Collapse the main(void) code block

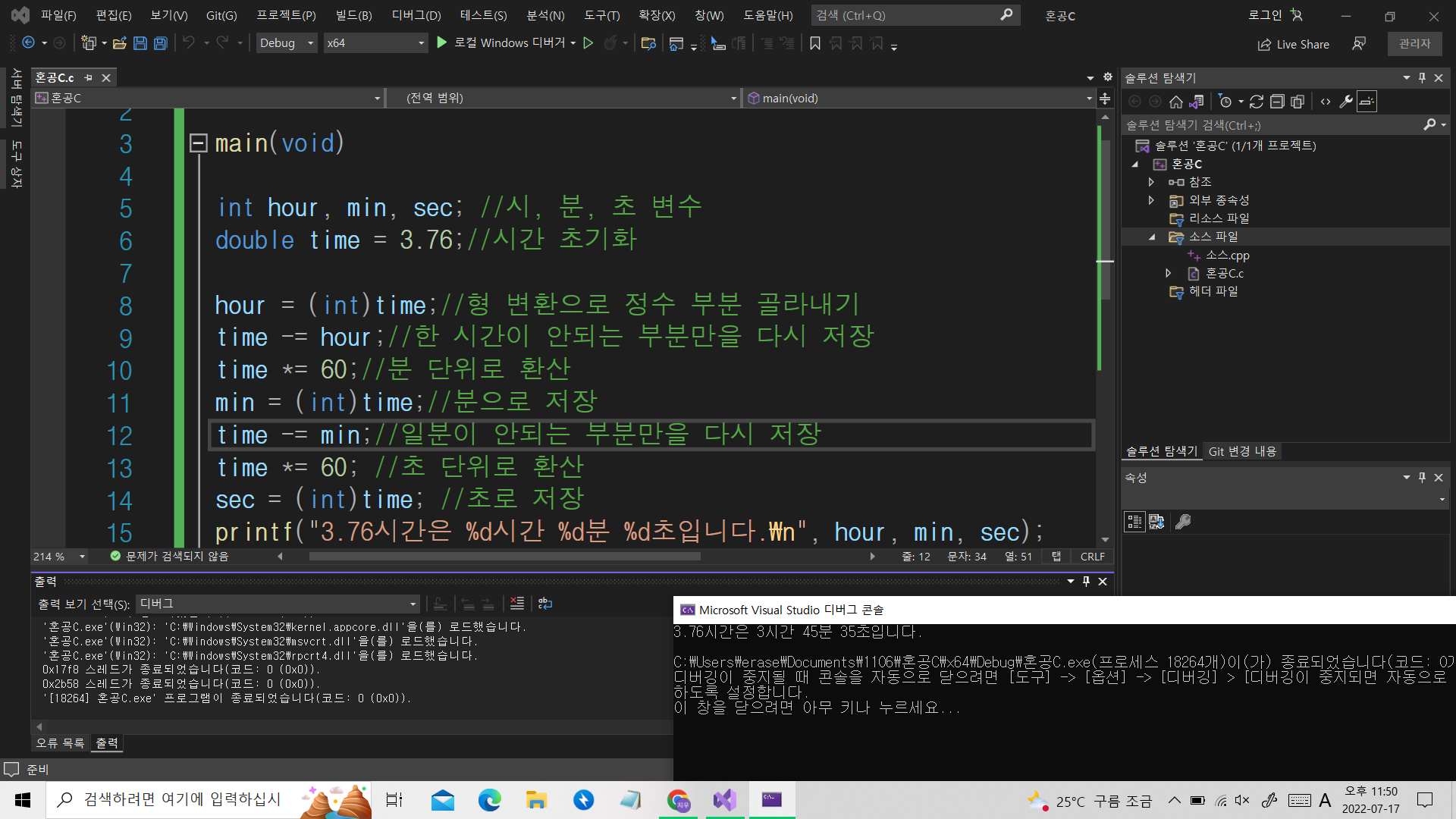coord(198,143)
